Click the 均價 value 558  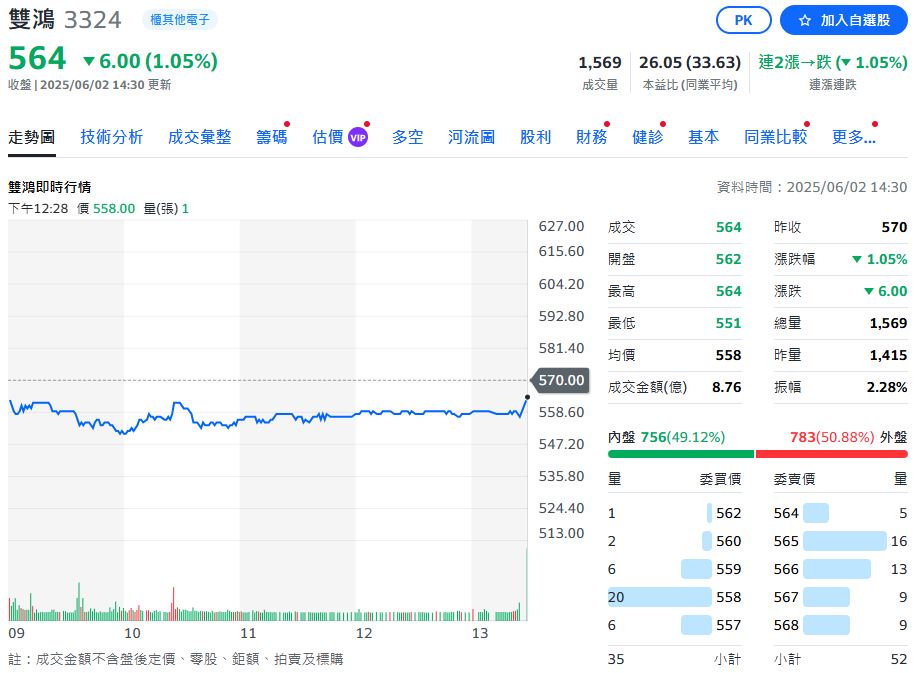coord(729,355)
